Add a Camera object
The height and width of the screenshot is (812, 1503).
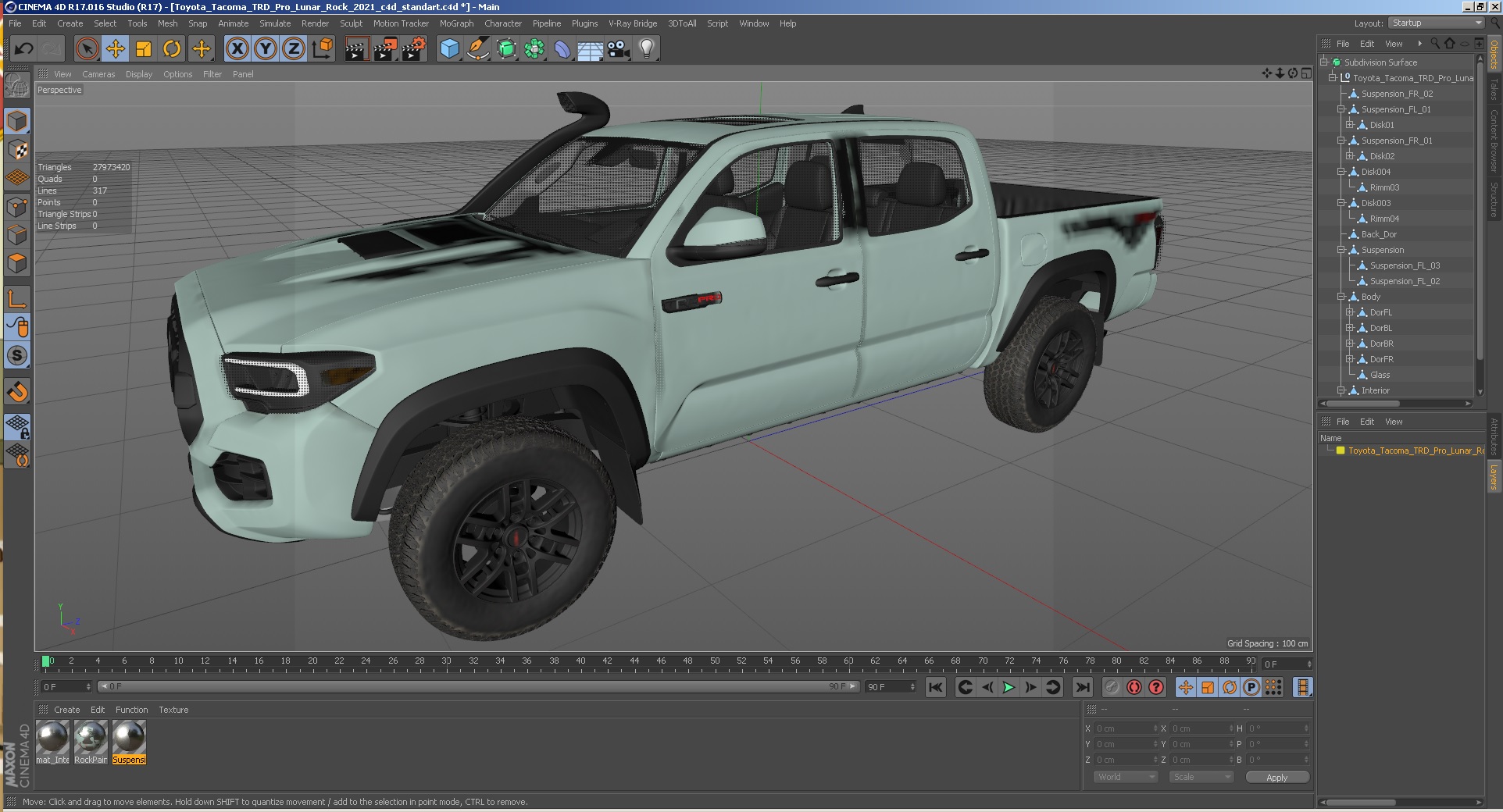pyautogui.click(x=619, y=49)
